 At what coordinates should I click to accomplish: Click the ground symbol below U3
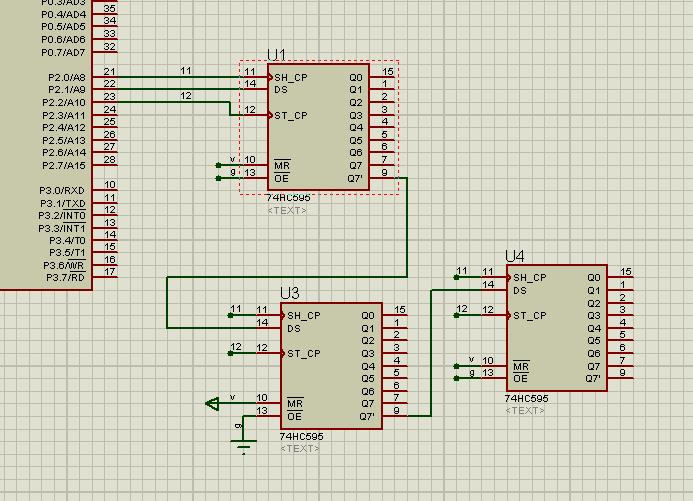pyautogui.click(x=244, y=446)
